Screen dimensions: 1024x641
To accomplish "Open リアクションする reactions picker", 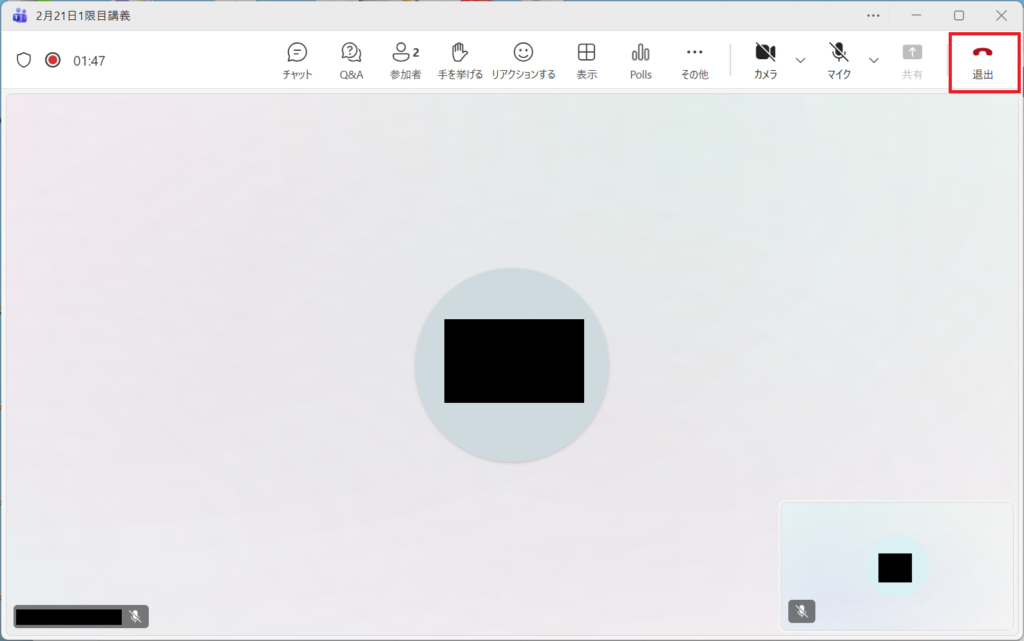I will (x=523, y=61).
